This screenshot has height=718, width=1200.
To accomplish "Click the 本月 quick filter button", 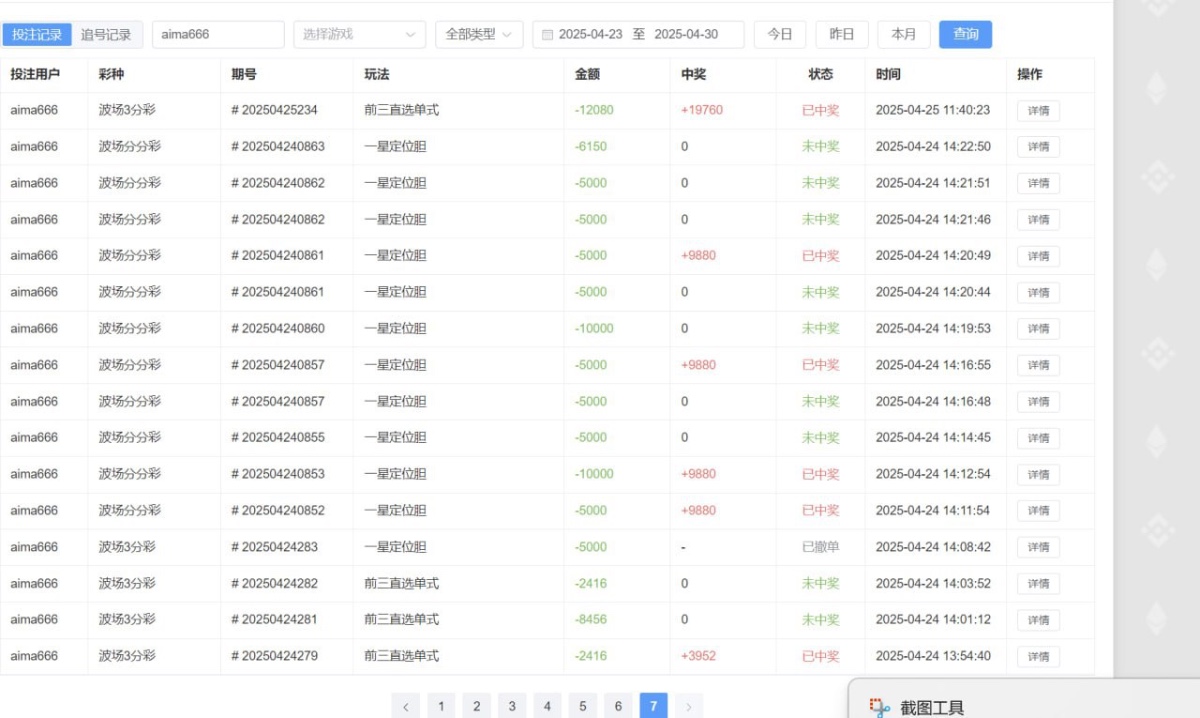I will coord(903,33).
